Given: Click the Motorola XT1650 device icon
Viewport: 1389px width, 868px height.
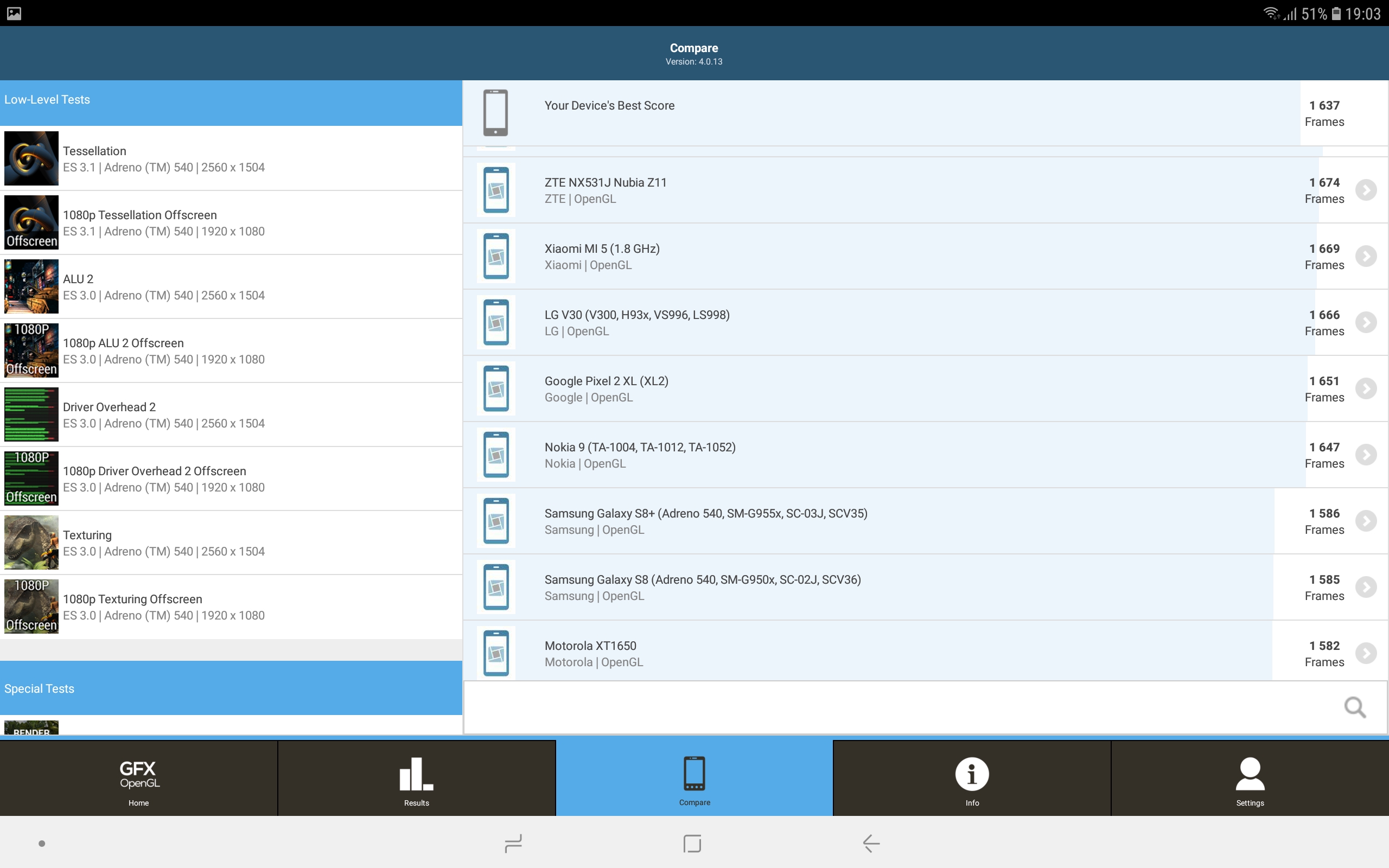Looking at the screenshot, I should [x=496, y=653].
